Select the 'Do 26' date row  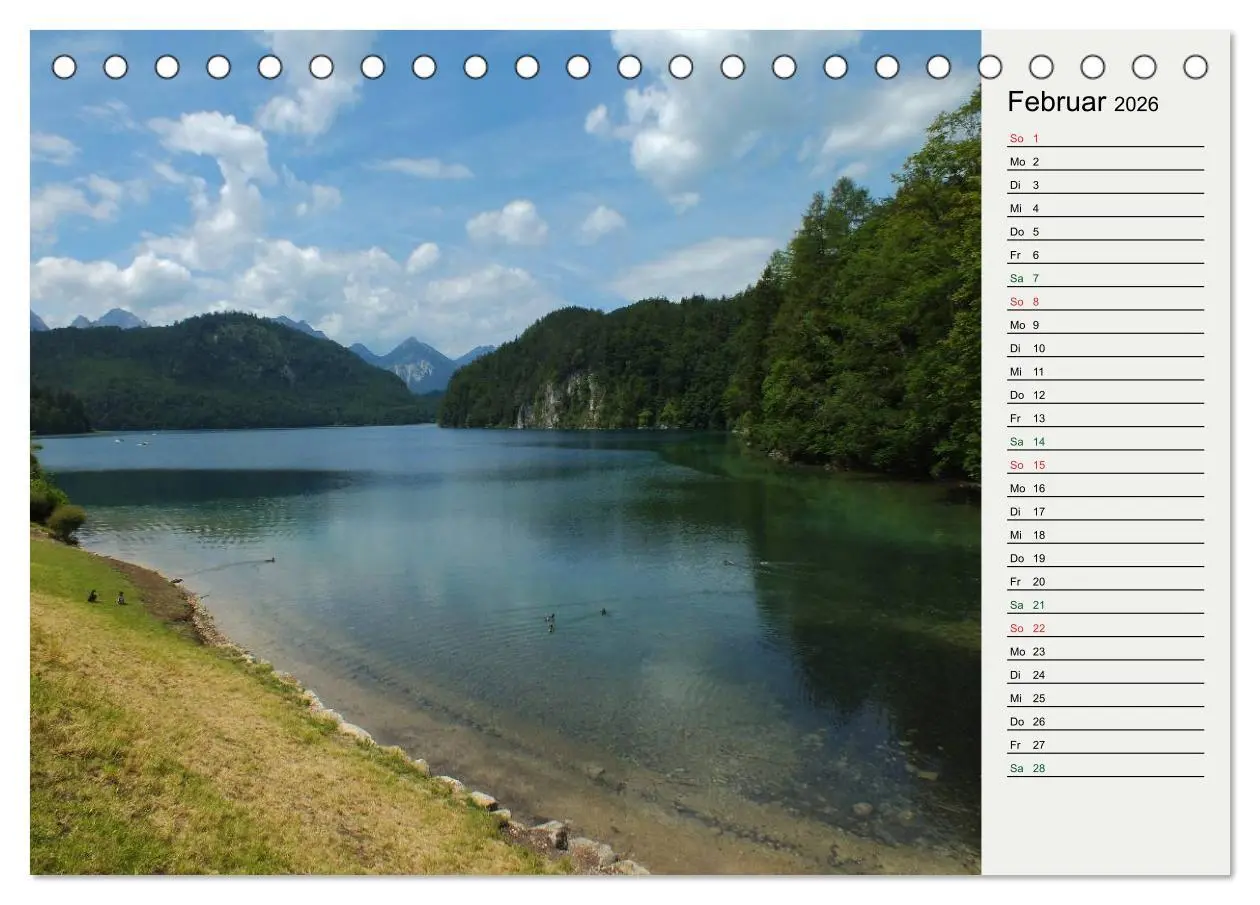click(x=1105, y=721)
